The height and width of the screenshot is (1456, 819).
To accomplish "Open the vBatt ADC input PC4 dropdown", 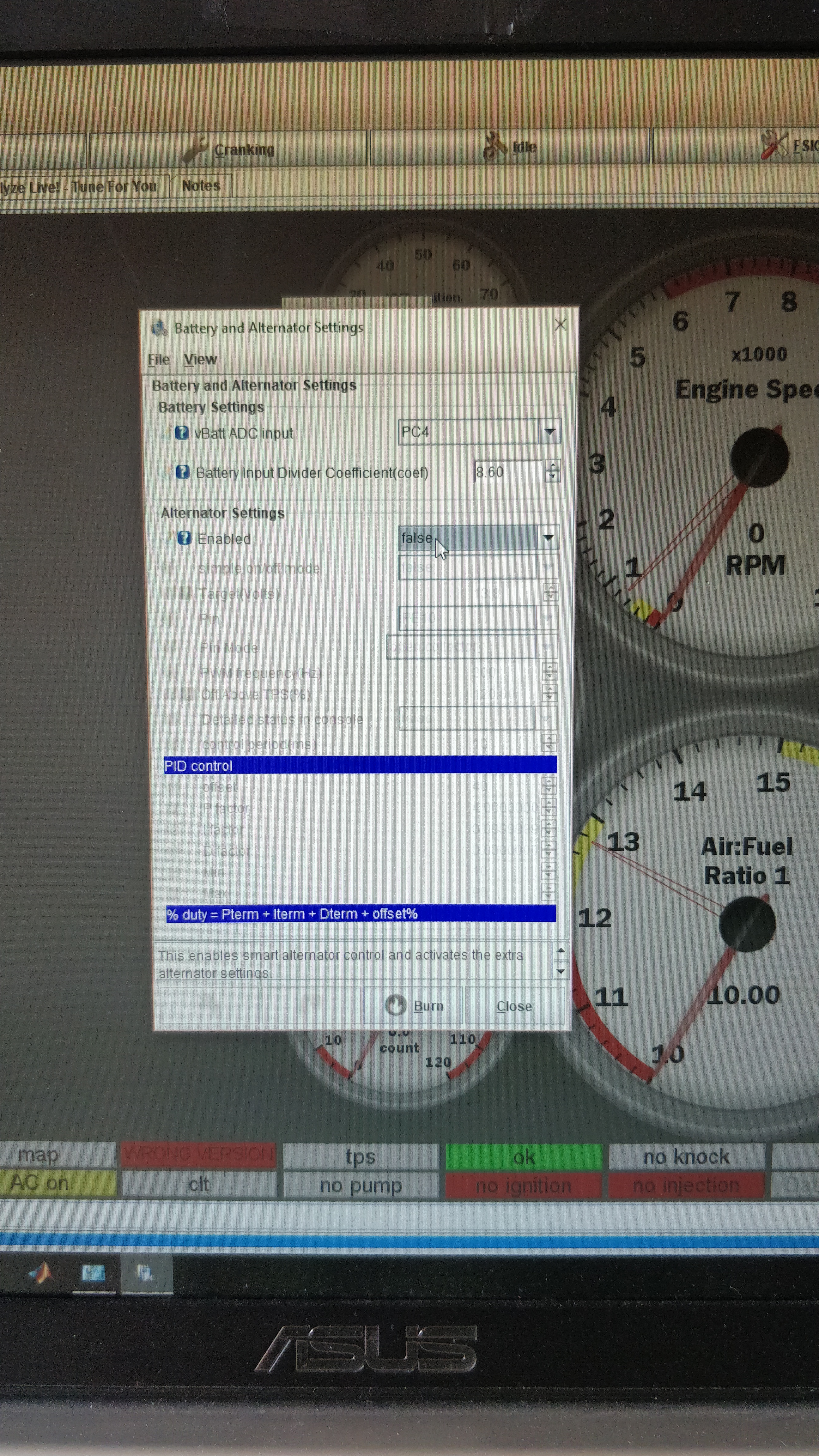I will tap(549, 431).
